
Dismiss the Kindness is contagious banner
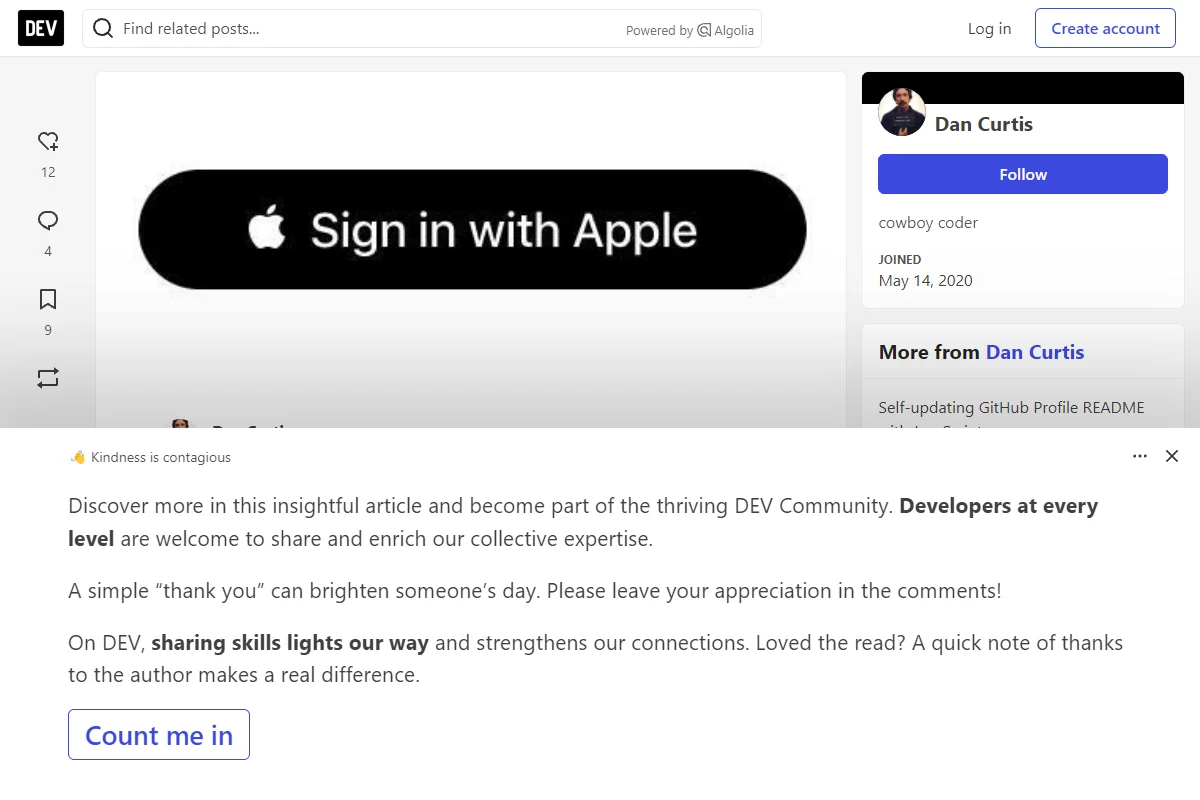click(1172, 456)
